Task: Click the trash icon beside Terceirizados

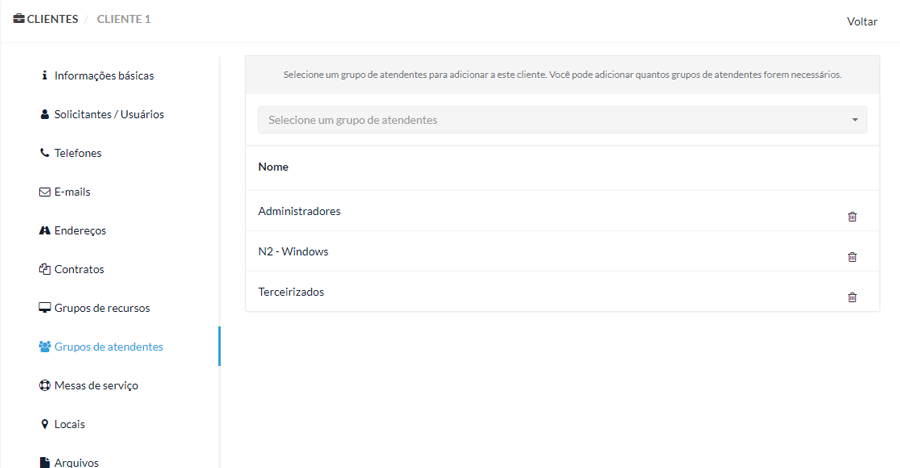Action: [852, 297]
